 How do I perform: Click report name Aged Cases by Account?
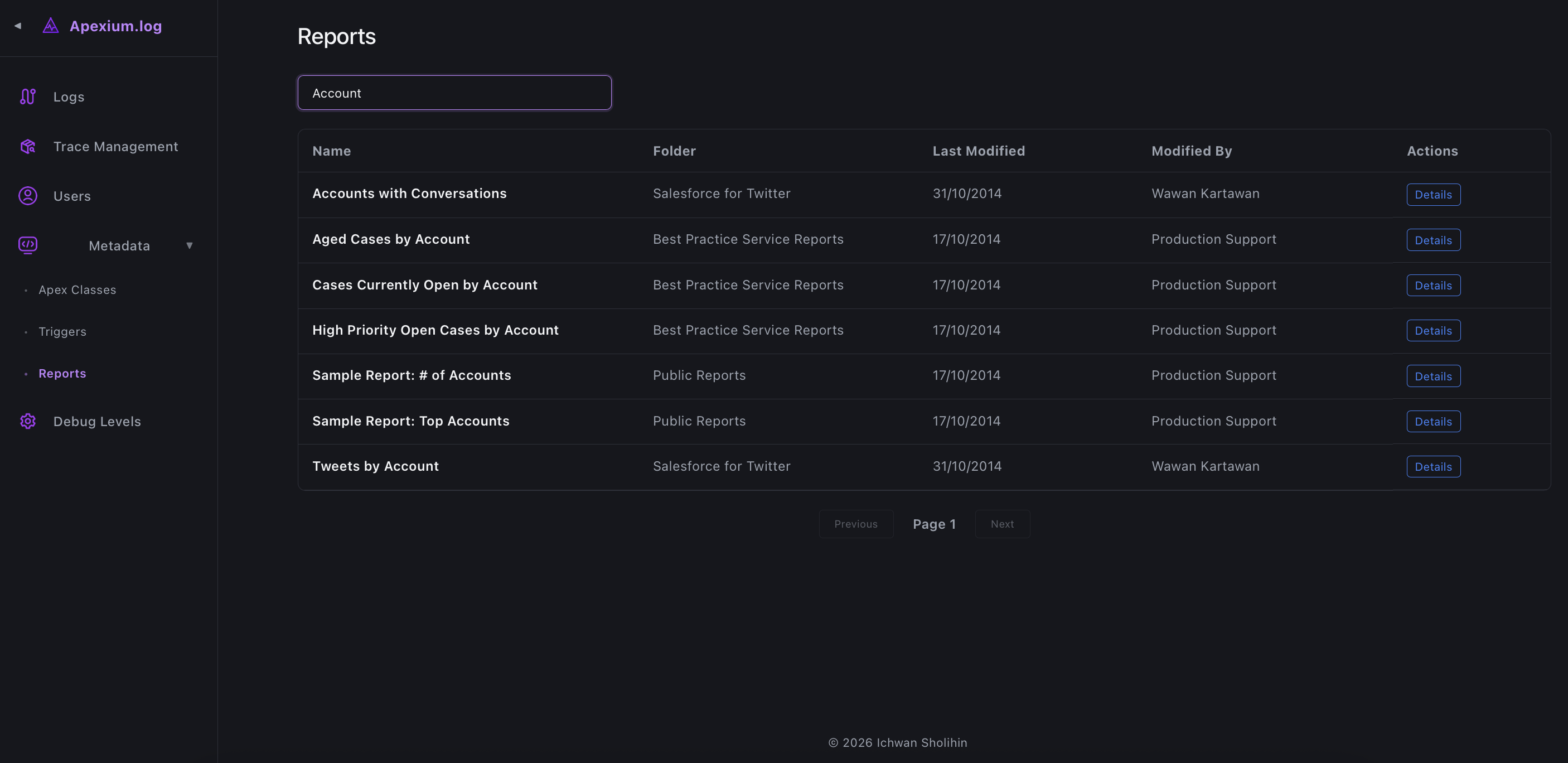391,239
